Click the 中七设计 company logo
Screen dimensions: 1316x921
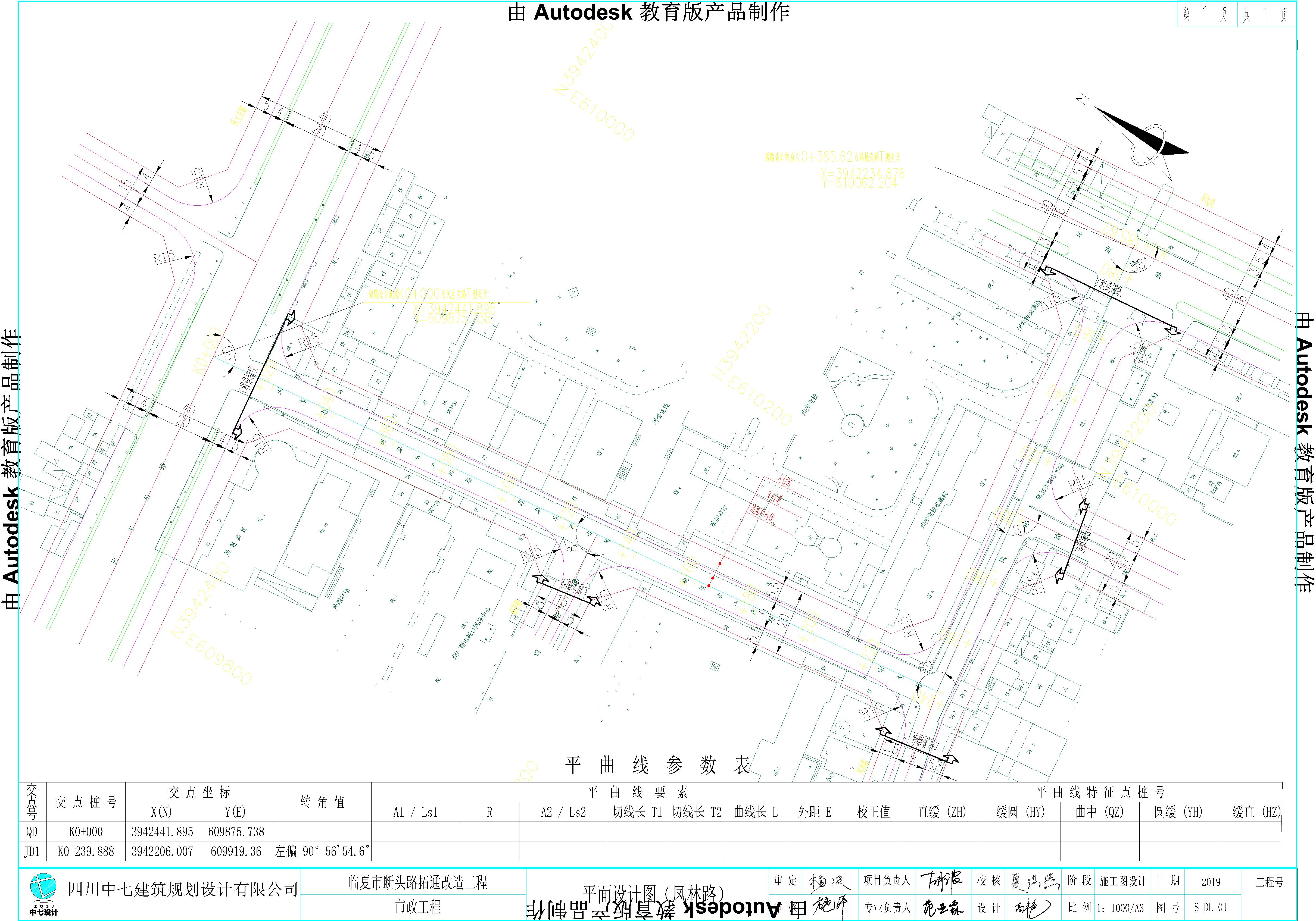pos(43,894)
